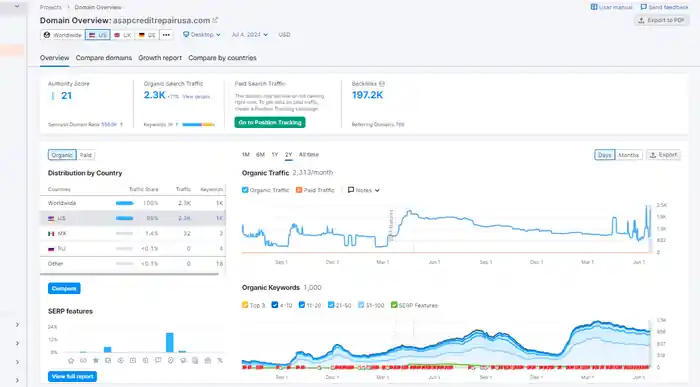Toggle the 11-20 keywords checkbox

302,305
